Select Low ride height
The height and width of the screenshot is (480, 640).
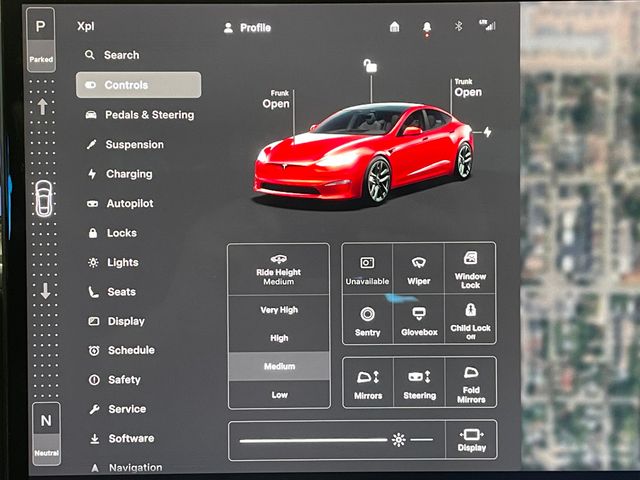pyautogui.click(x=279, y=395)
